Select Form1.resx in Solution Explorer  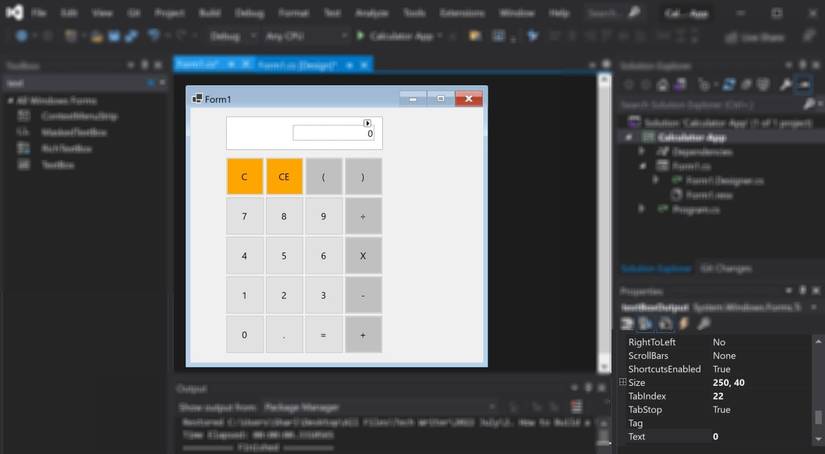[709, 195]
